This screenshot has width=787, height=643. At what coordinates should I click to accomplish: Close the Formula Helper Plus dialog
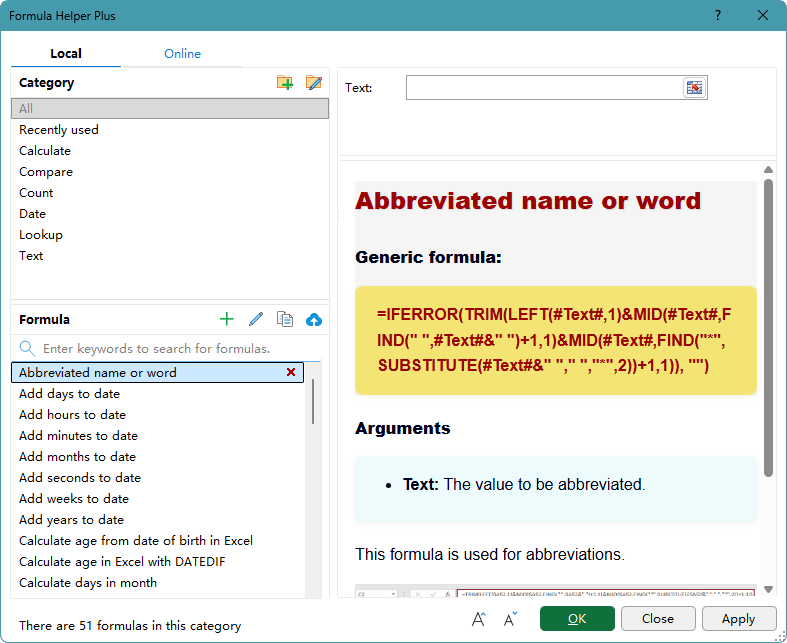[762, 15]
